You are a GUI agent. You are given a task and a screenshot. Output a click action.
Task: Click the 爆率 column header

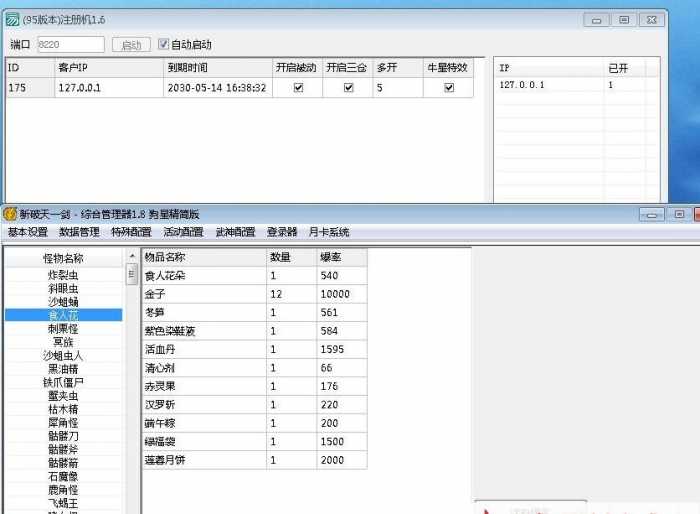click(x=342, y=257)
